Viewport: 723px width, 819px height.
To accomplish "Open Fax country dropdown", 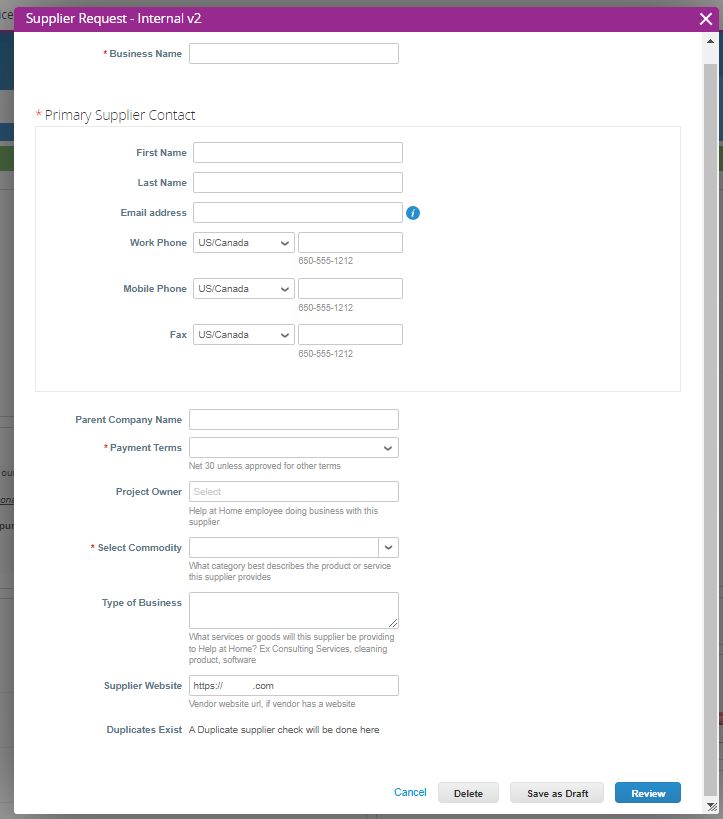I will pyautogui.click(x=243, y=334).
